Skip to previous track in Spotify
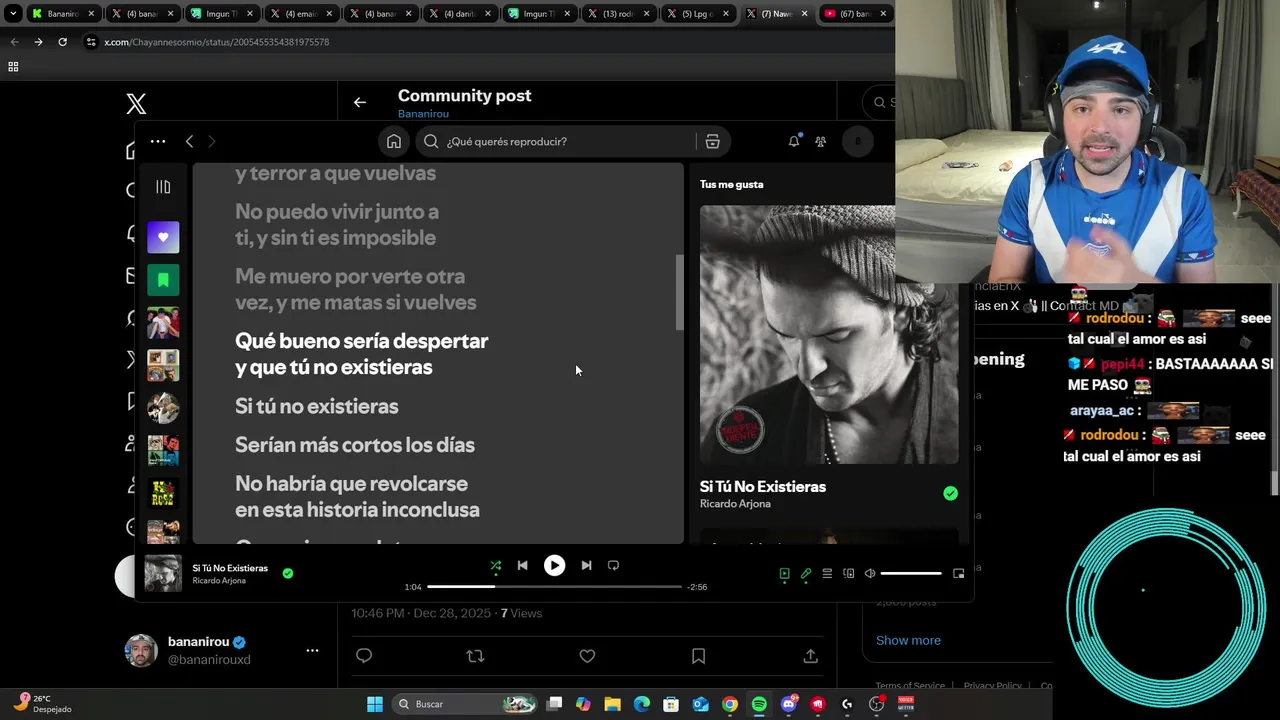 [x=522, y=565]
